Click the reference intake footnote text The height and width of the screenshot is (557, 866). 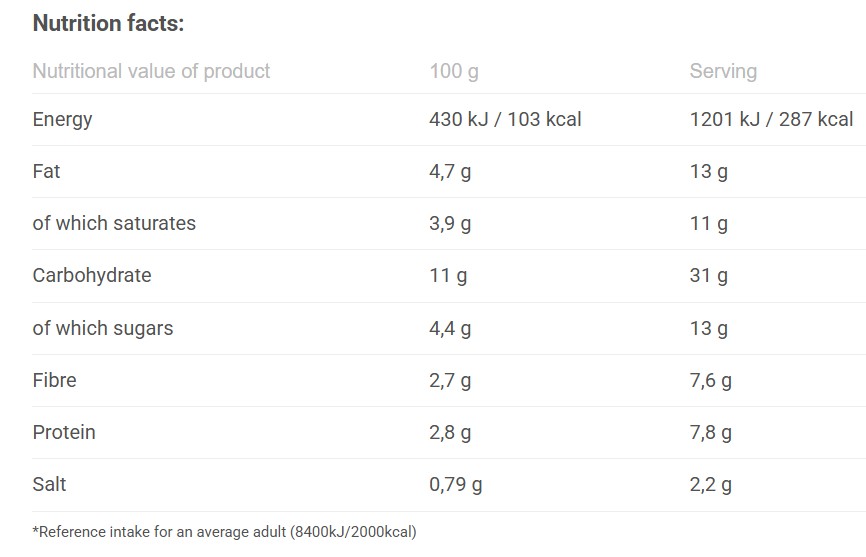(x=224, y=531)
